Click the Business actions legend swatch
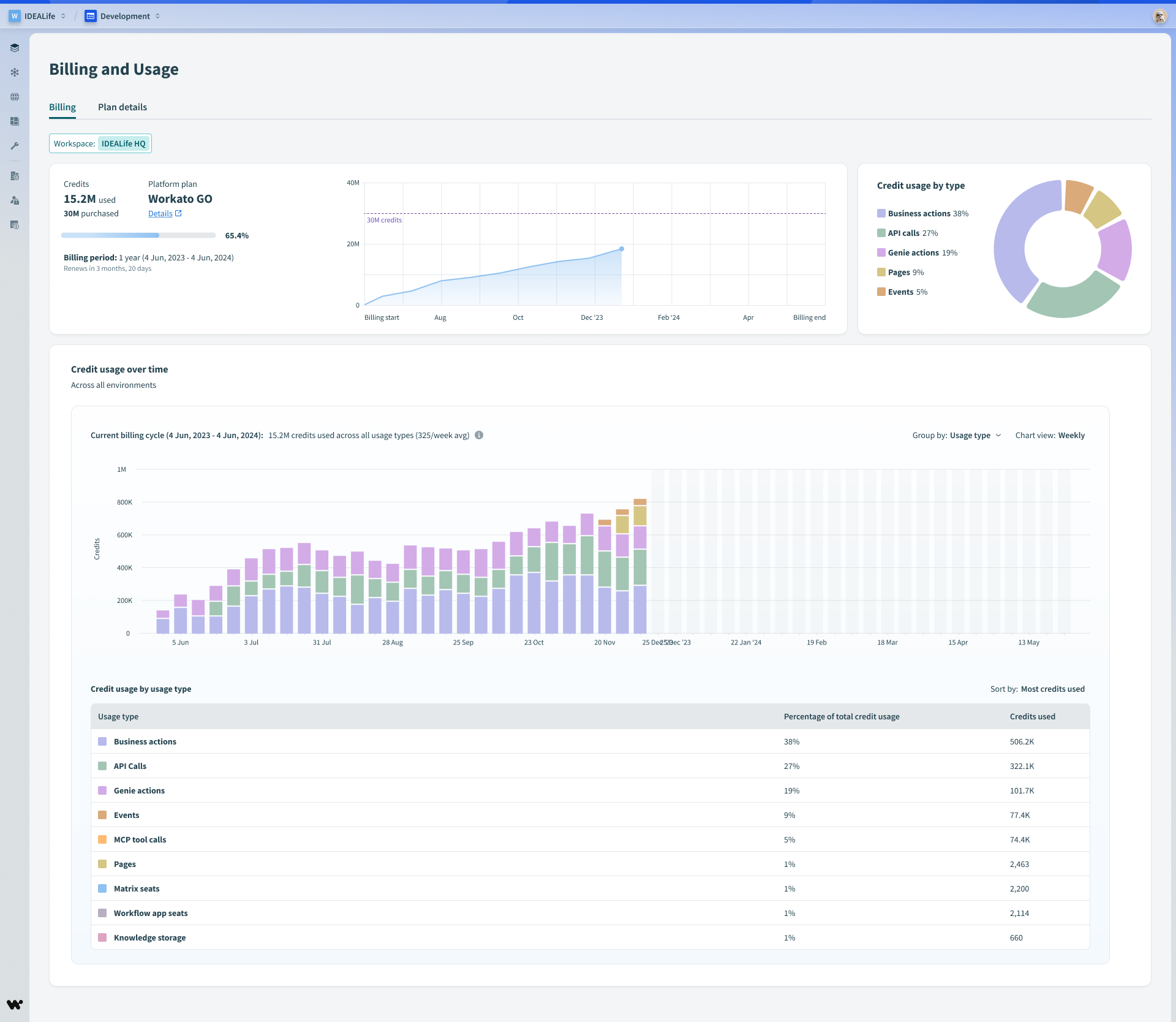The image size is (1176, 1022). [x=881, y=213]
